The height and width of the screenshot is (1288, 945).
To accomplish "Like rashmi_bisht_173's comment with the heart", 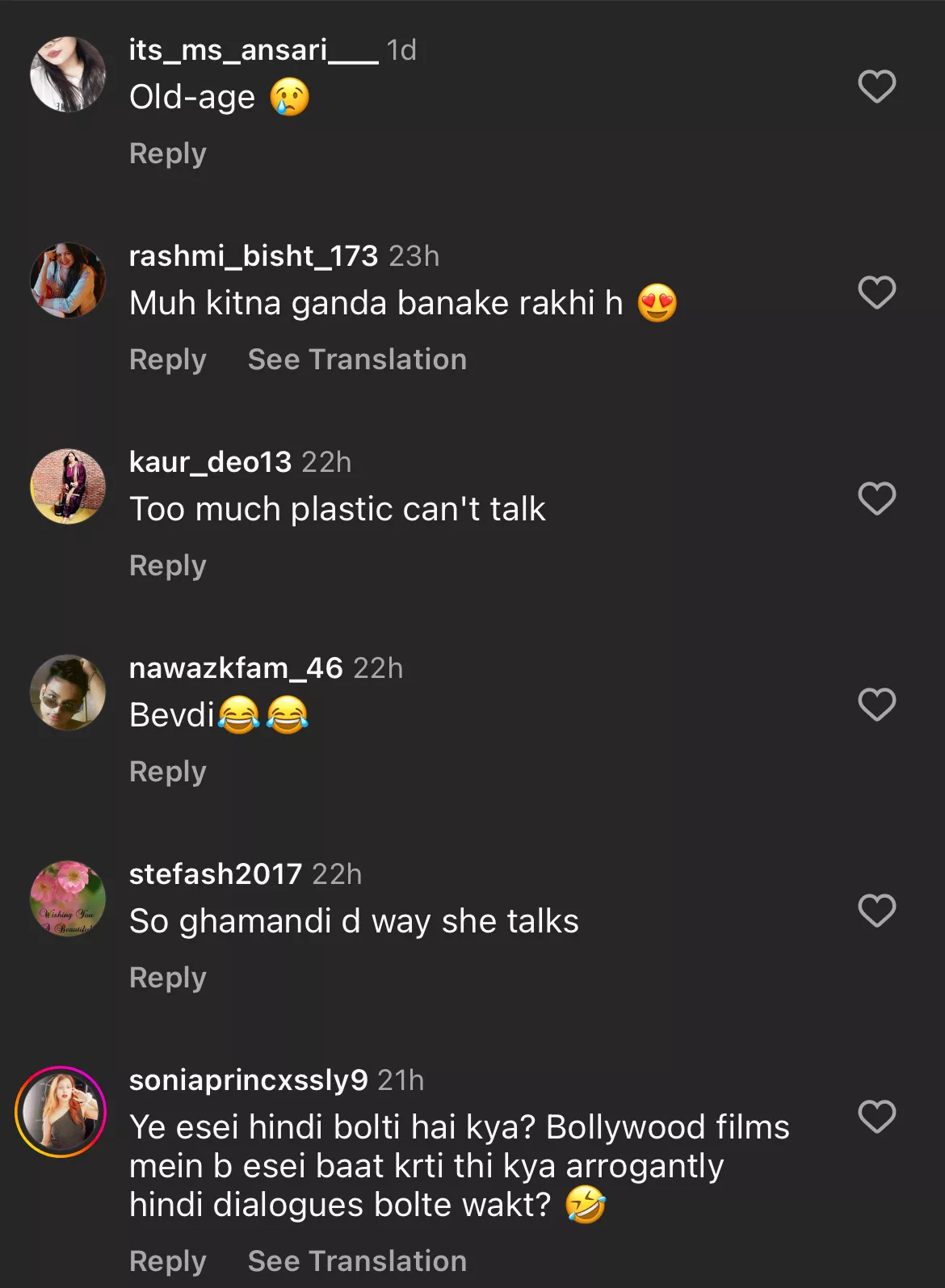I will point(876,293).
